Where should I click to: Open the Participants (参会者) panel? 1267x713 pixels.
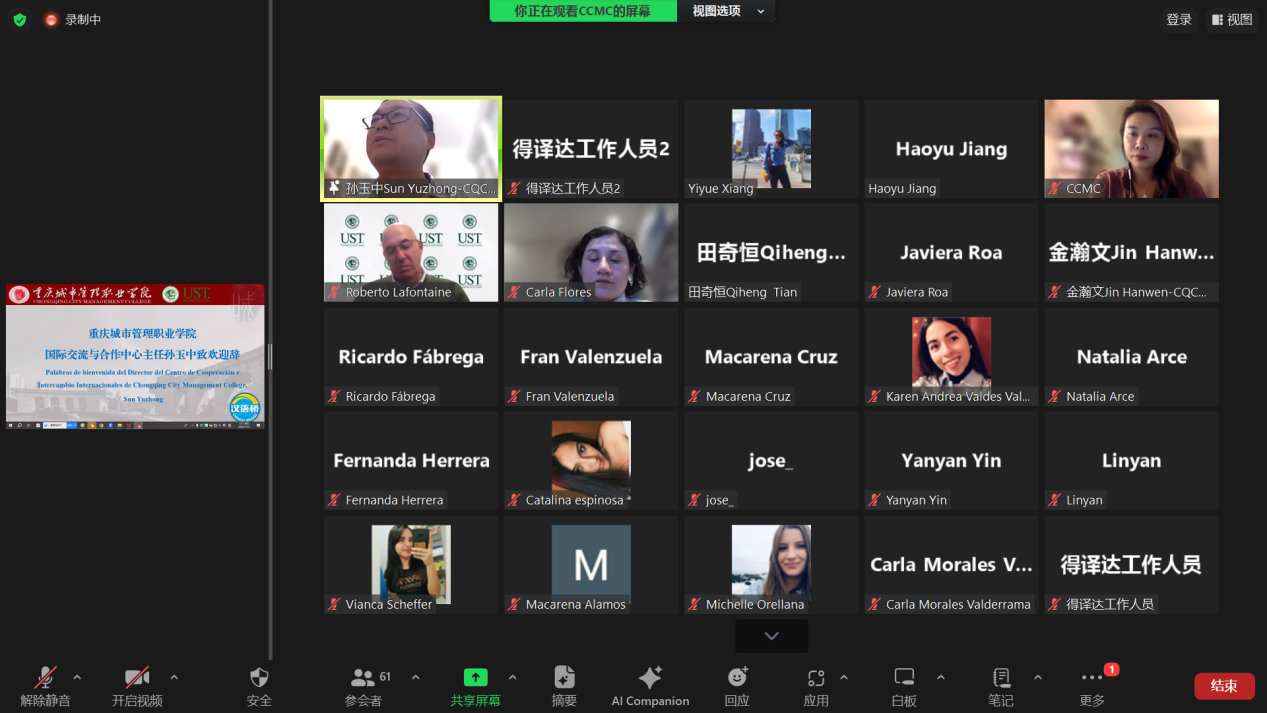pos(363,678)
